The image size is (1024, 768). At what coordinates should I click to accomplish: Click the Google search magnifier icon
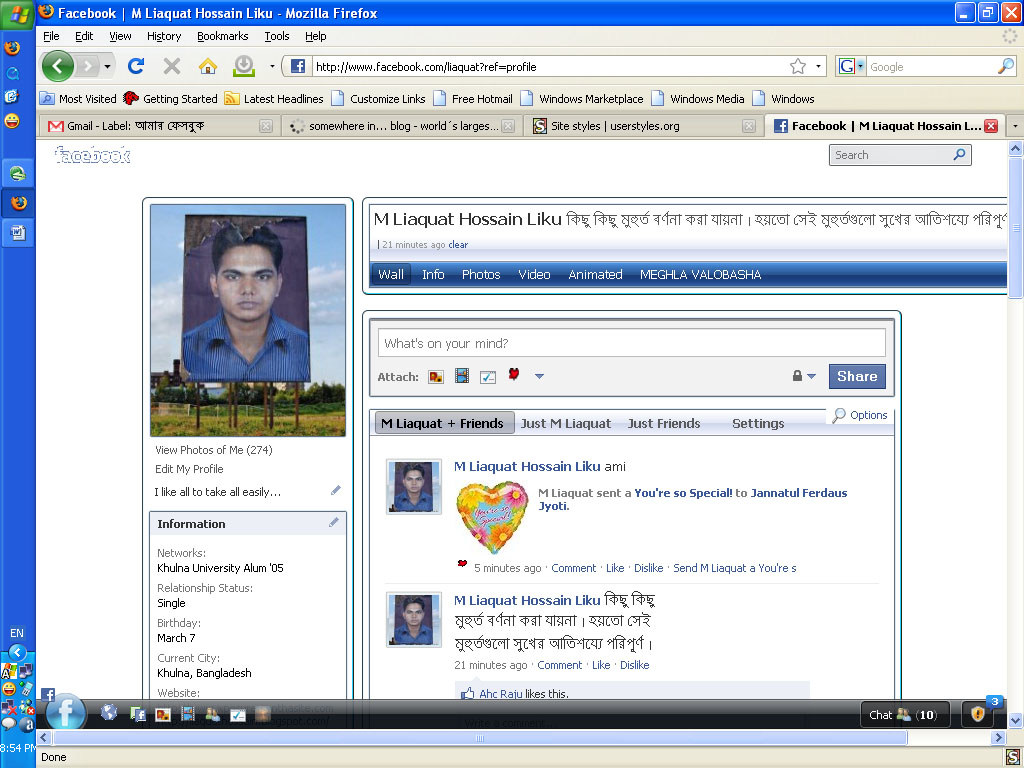point(1006,66)
